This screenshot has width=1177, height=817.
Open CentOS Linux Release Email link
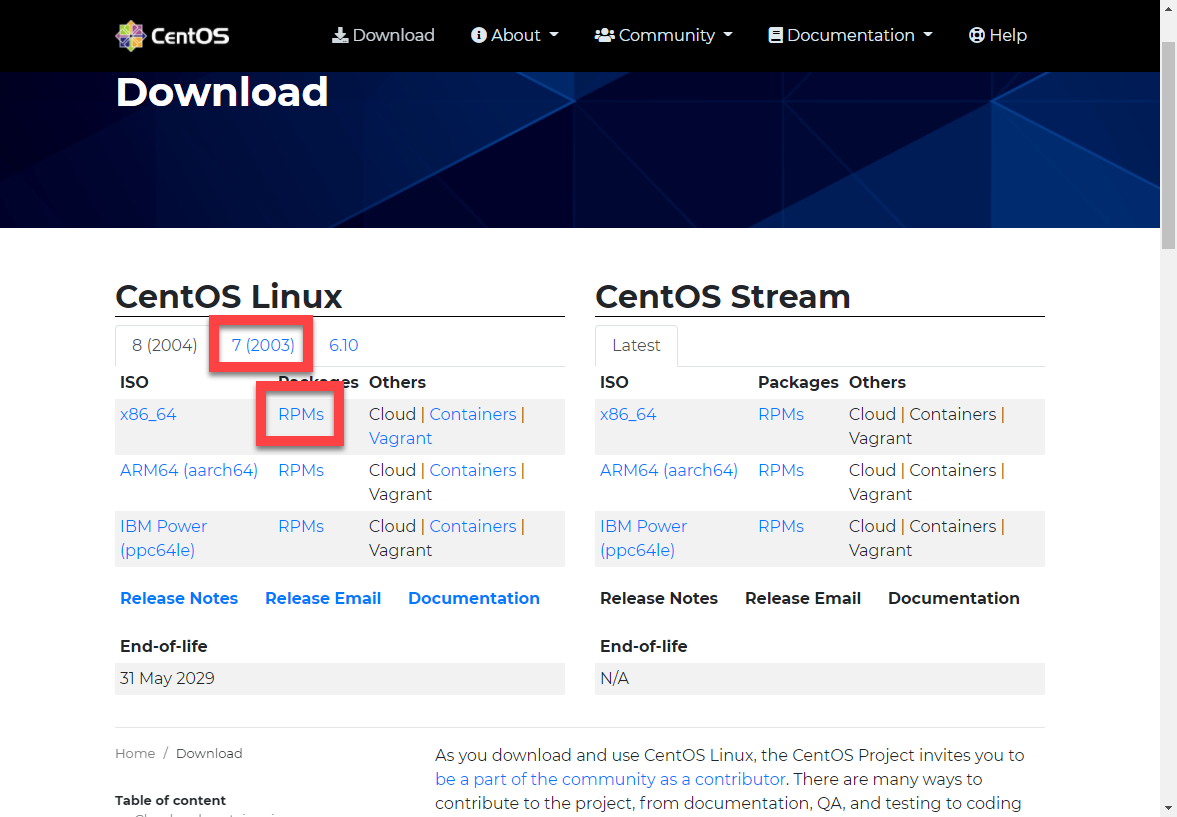click(x=323, y=598)
